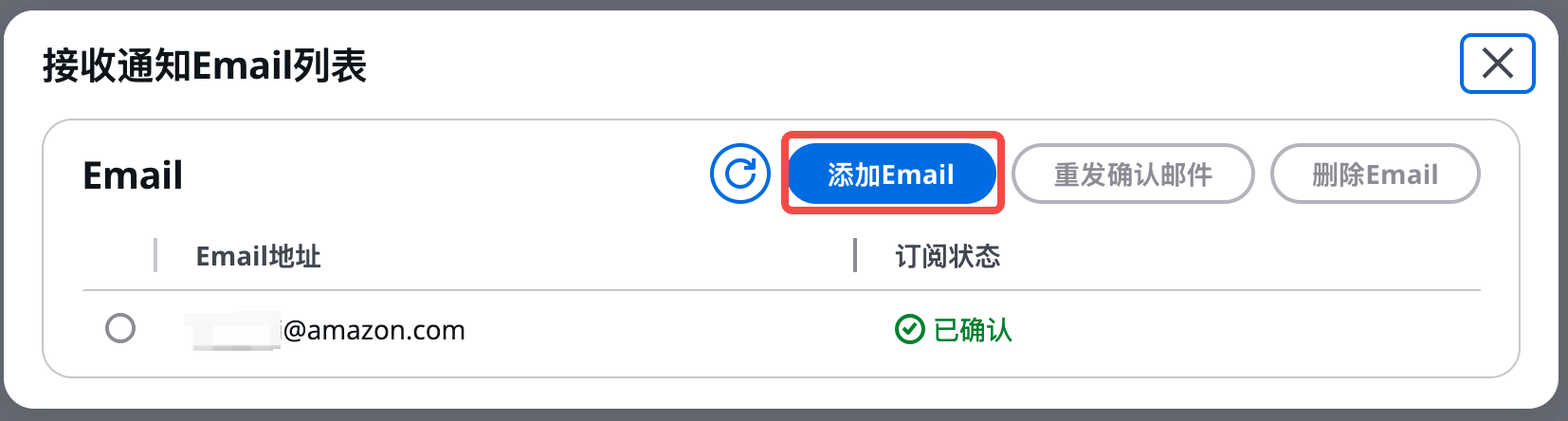Click the 重发确认邮件 button

1133,174
